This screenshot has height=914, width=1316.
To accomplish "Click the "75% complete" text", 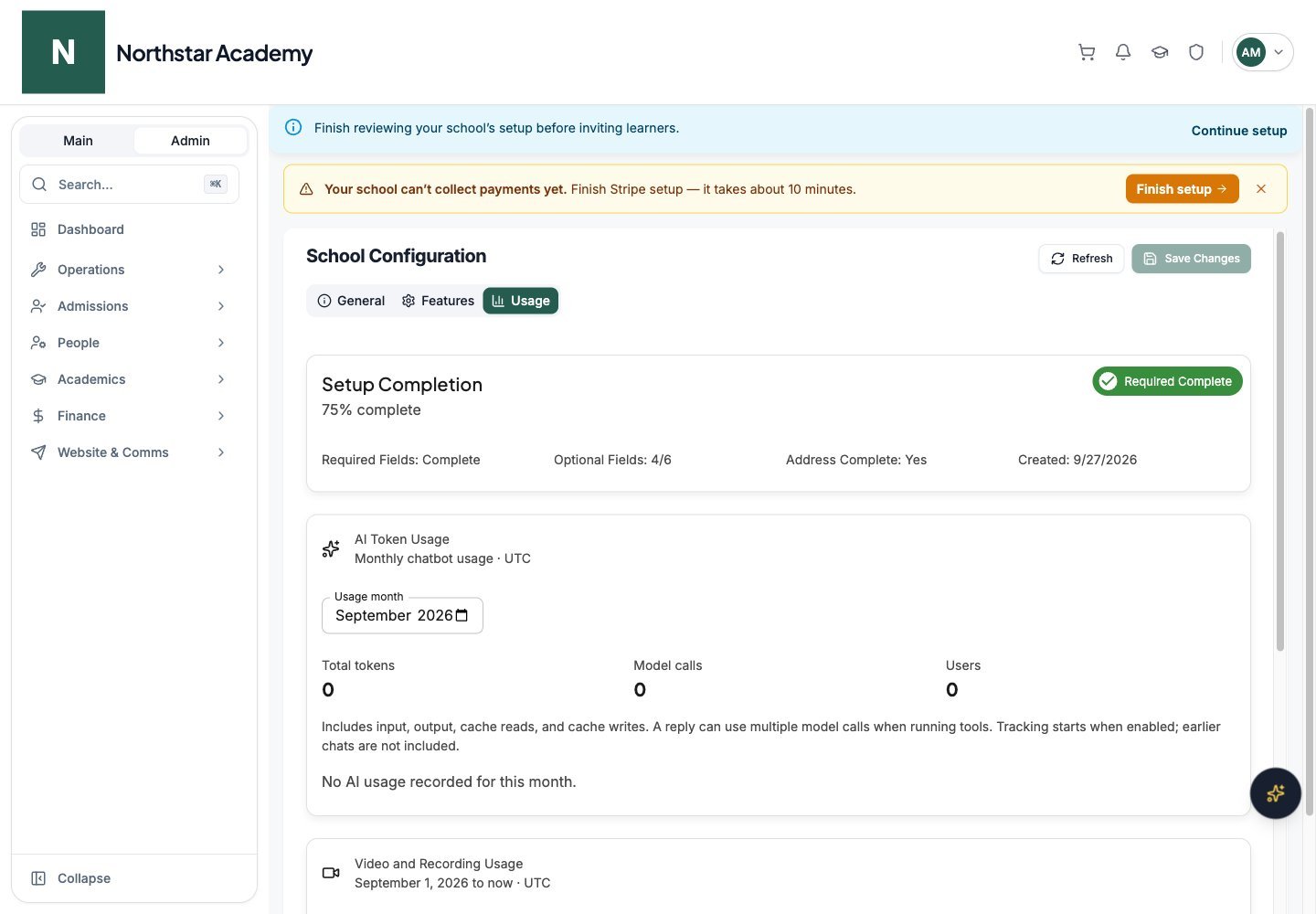I will tap(371, 410).
